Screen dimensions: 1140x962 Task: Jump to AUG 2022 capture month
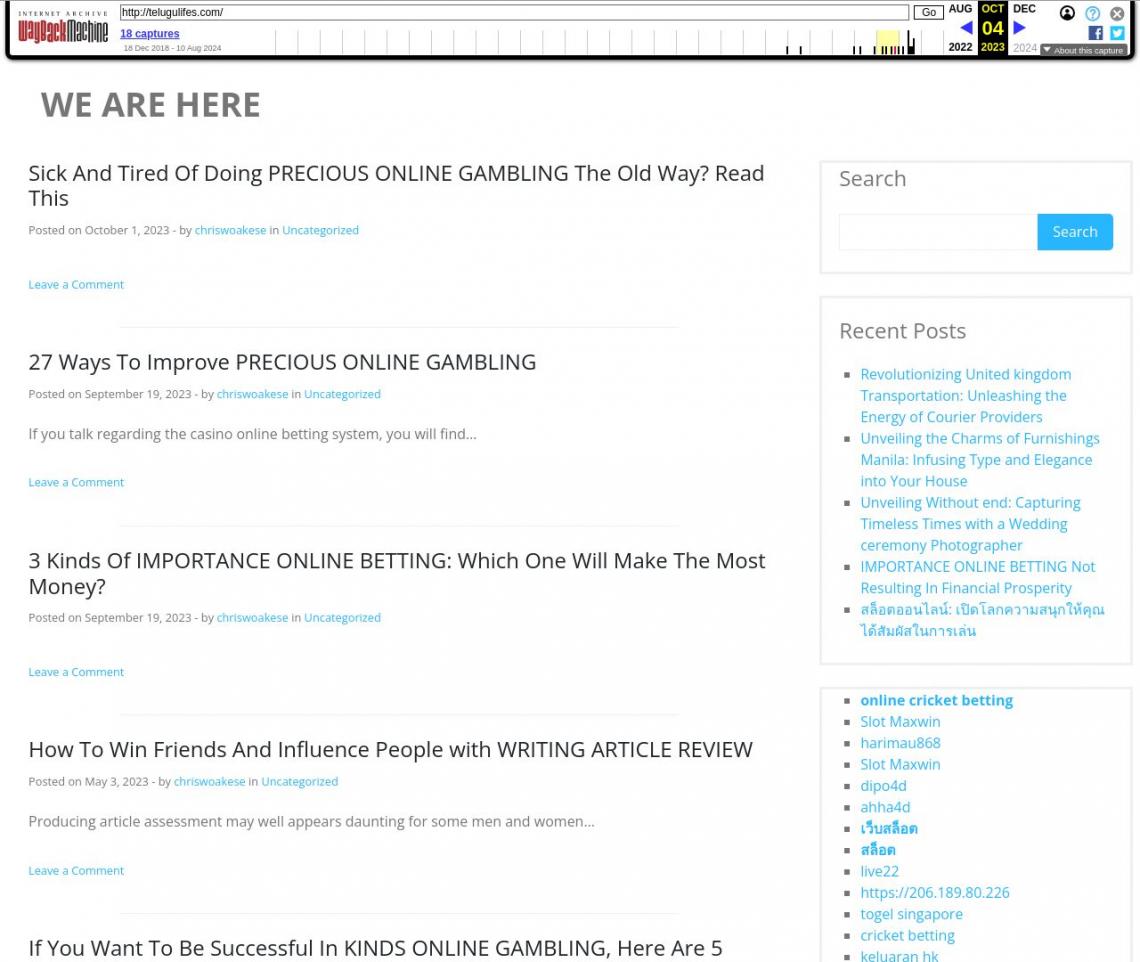point(960,9)
